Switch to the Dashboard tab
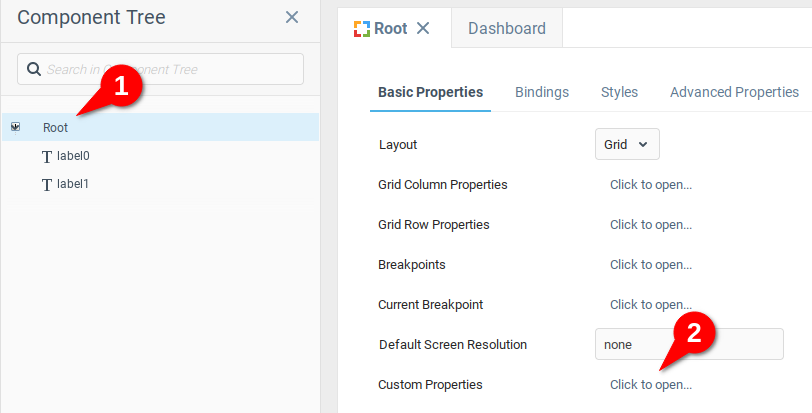Screen dimensions: 812x413 [x=506, y=28]
